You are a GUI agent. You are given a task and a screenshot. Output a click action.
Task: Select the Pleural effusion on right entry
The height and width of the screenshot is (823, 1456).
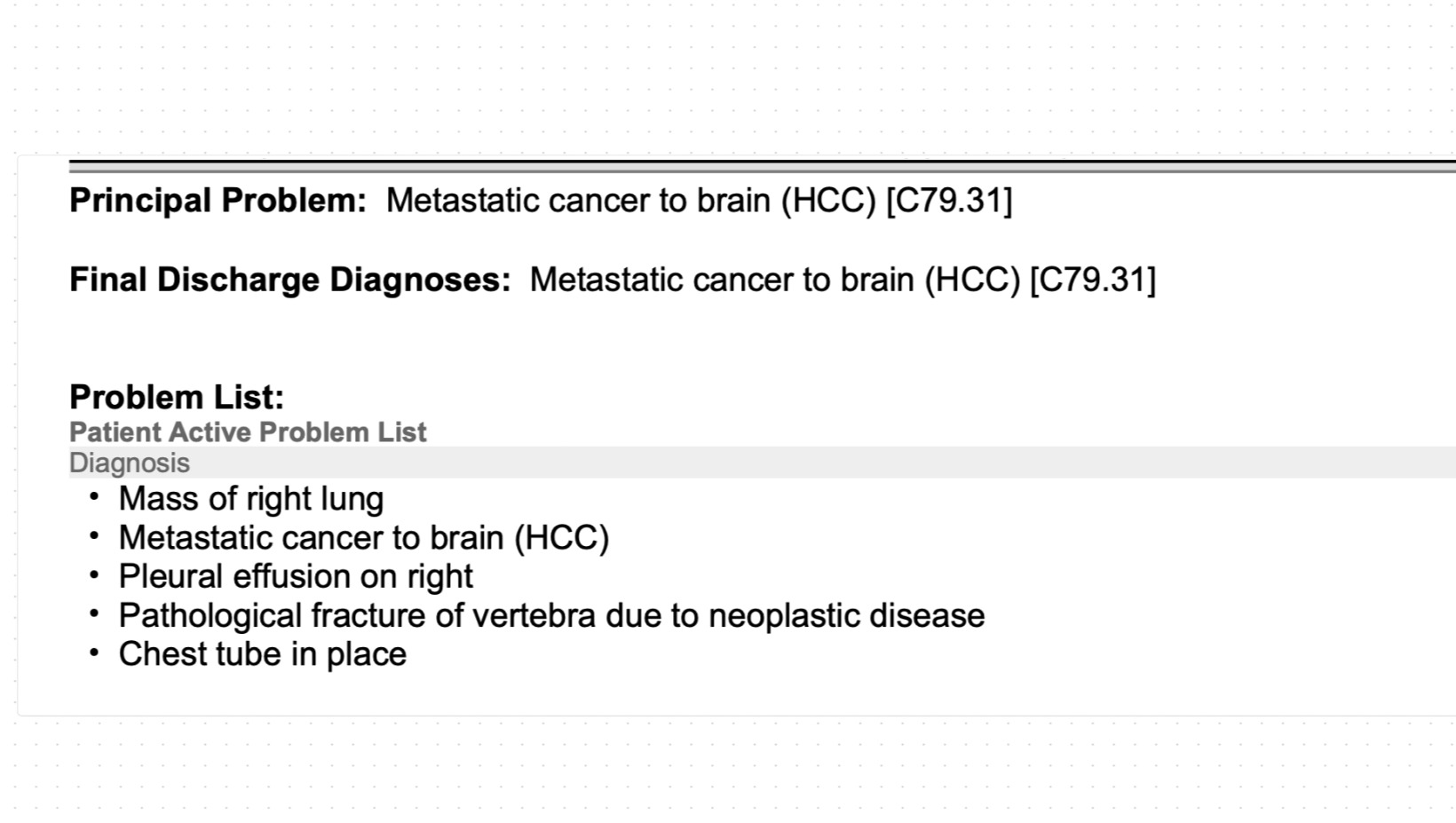(x=296, y=576)
